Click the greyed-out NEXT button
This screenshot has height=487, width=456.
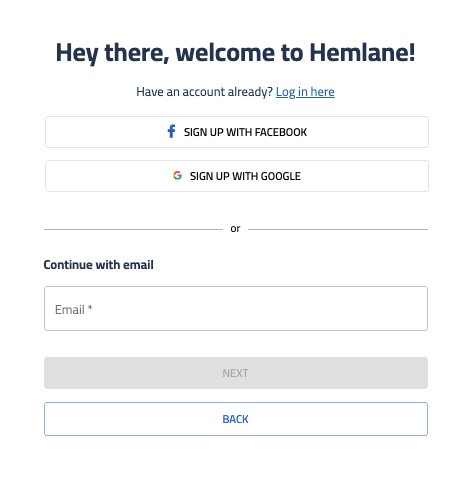(x=236, y=373)
